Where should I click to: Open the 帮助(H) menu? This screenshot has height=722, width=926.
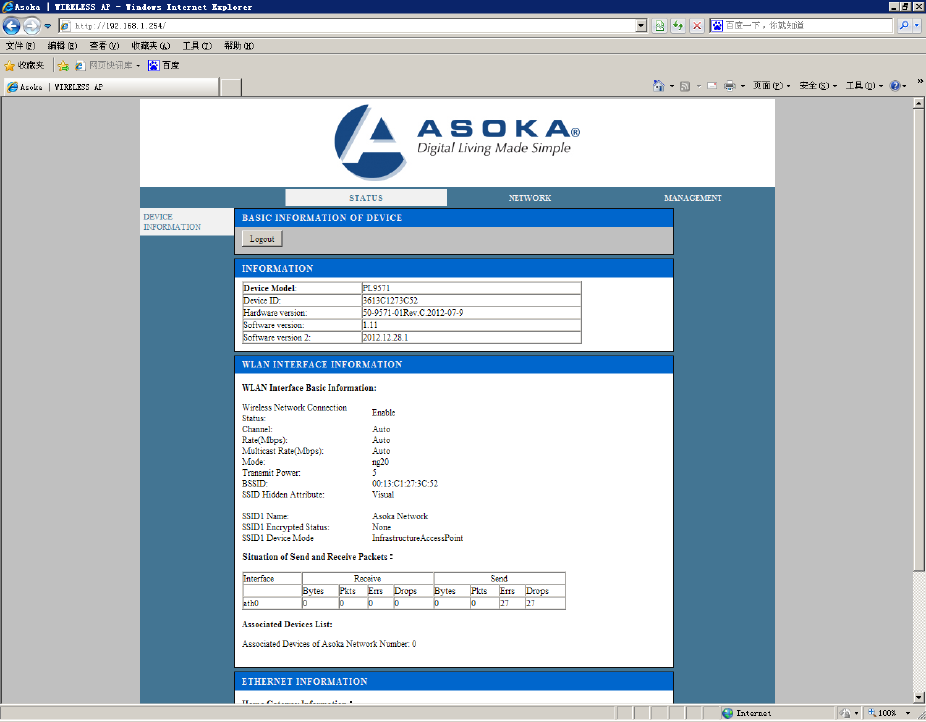coord(239,45)
